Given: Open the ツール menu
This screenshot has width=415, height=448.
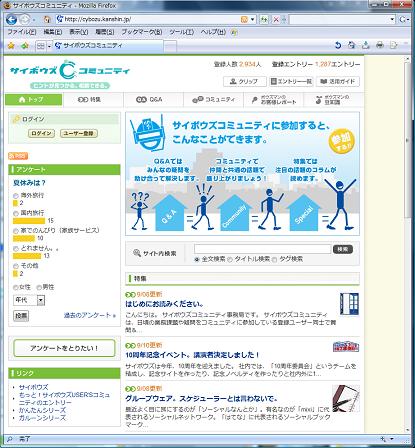Looking at the screenshot, I should click(x=182, y=32).
